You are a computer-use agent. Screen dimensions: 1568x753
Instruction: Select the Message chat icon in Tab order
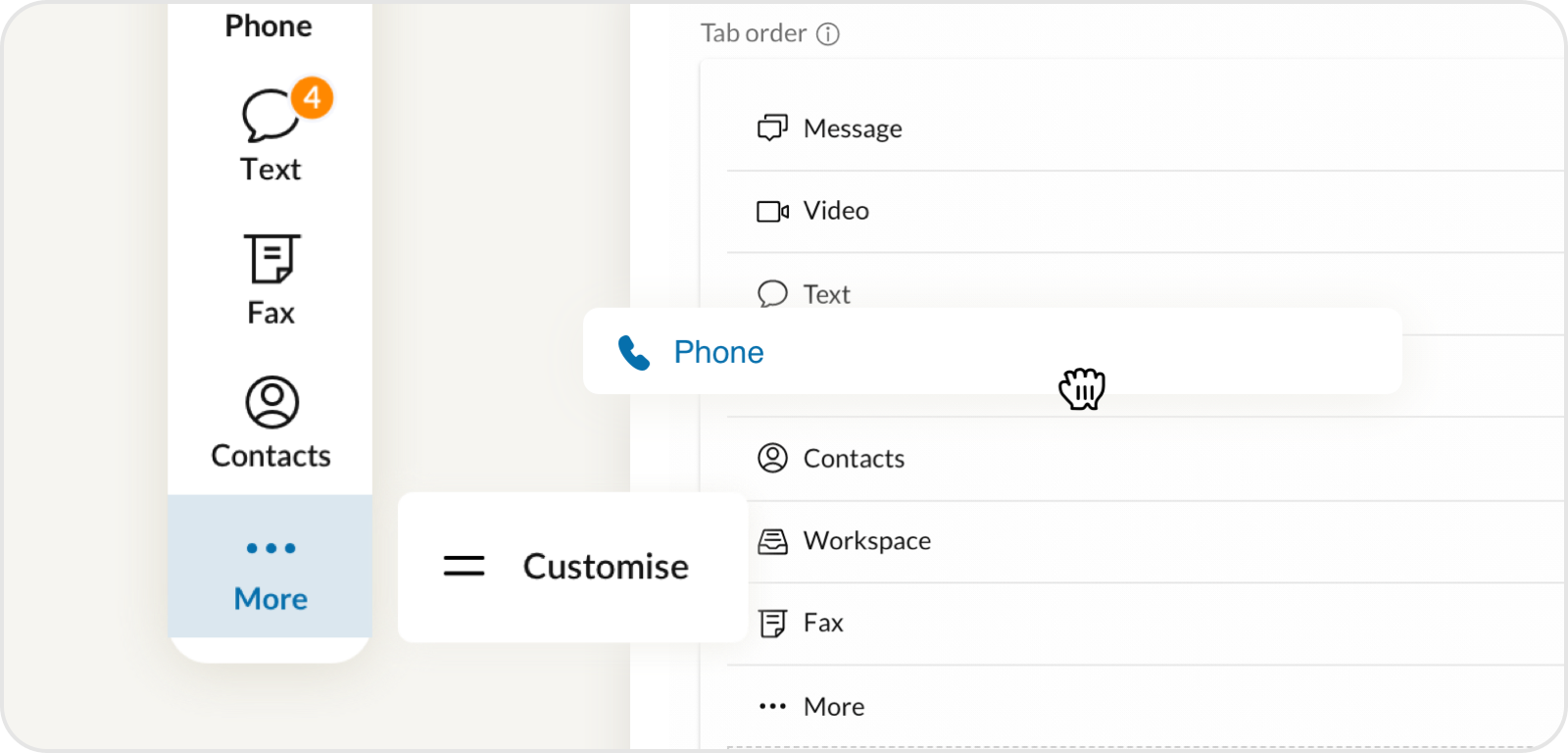(773, 126)
